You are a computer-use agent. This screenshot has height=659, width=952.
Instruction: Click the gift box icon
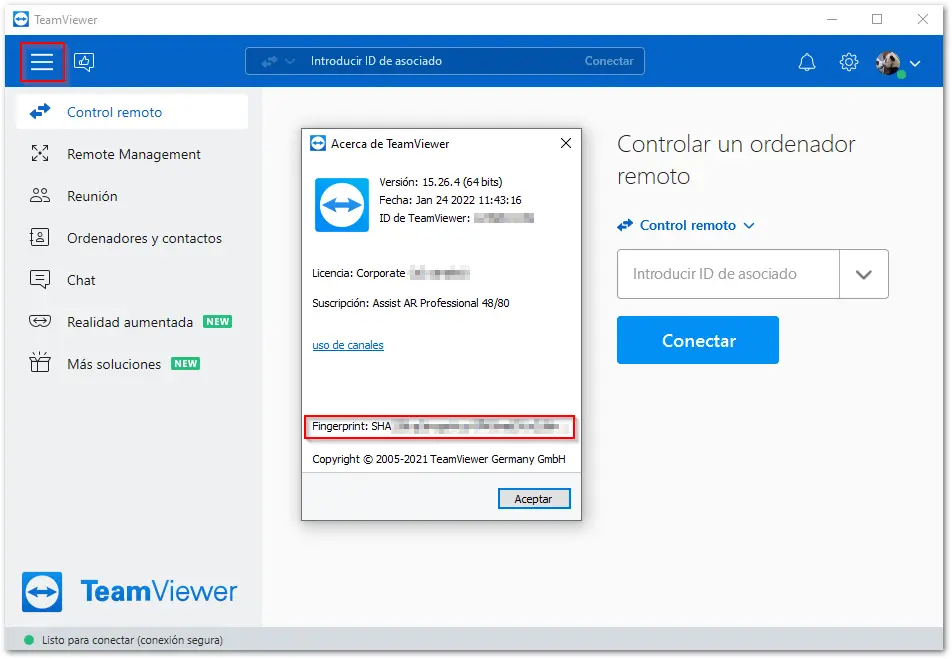pos(40,362)
